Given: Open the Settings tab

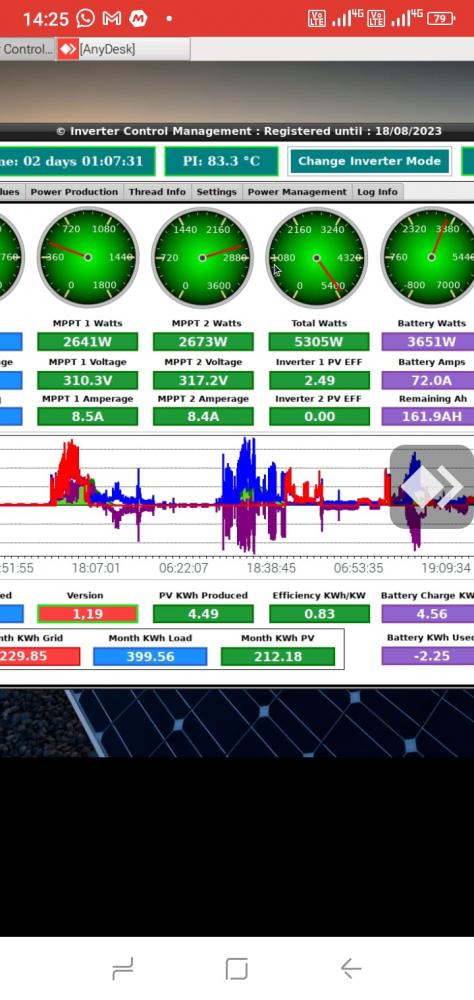Looking at the screenshot, I should click(x=216, y=191).
